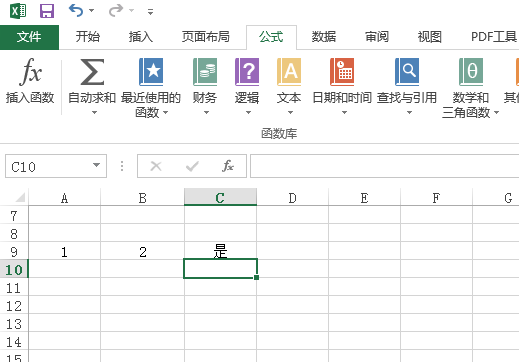
Task: Click the formula bar options dots handle
Action: point(122,166)
